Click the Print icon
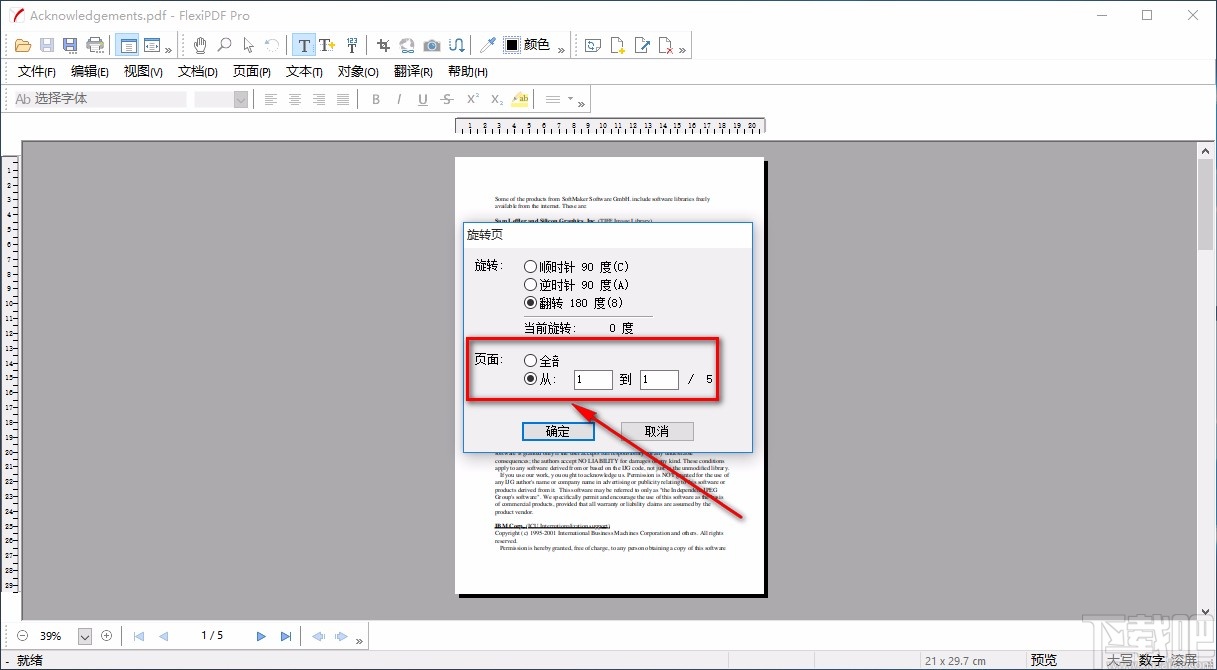This screenshot has height=670, width=1217. pos(95,45)
